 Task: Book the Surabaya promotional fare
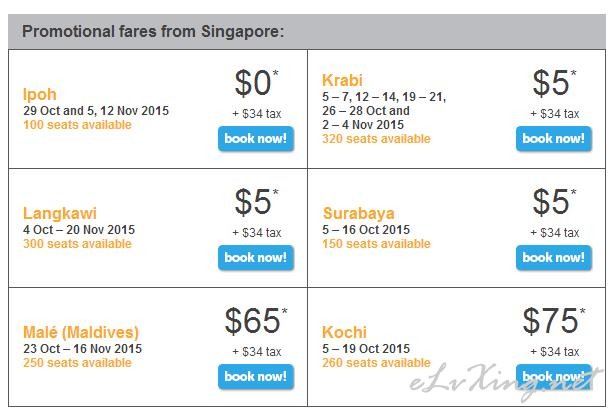(x=554, y=258)
